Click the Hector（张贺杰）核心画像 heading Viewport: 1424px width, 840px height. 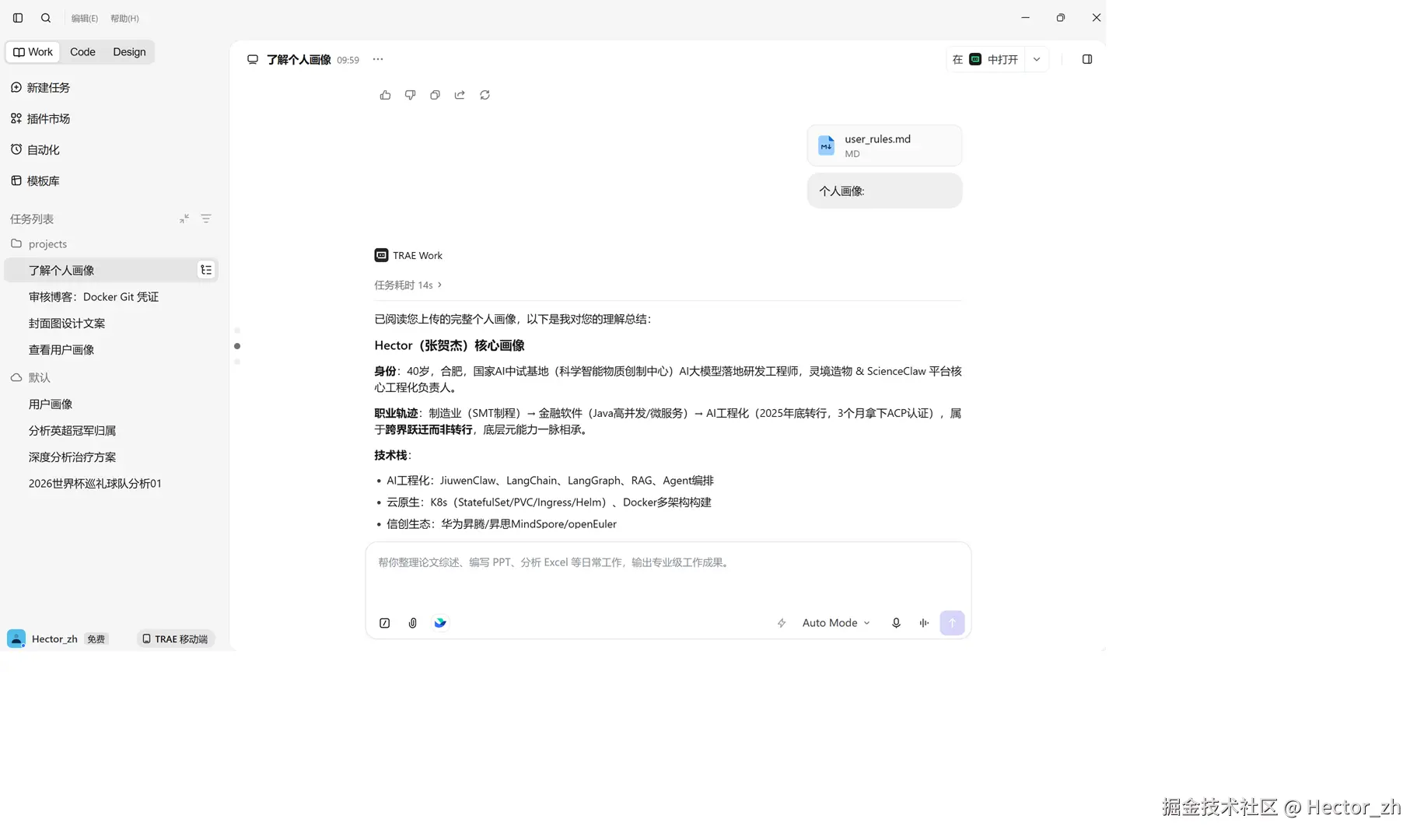tap(450, 346)
